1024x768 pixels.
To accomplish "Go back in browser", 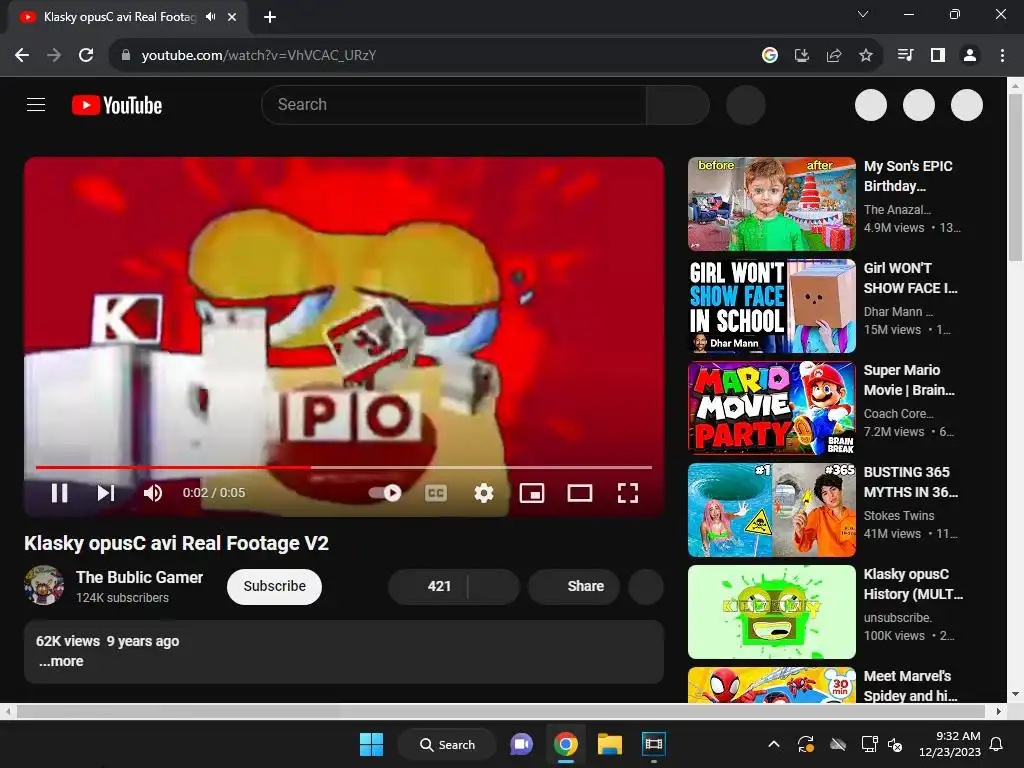I will (22, 56).
